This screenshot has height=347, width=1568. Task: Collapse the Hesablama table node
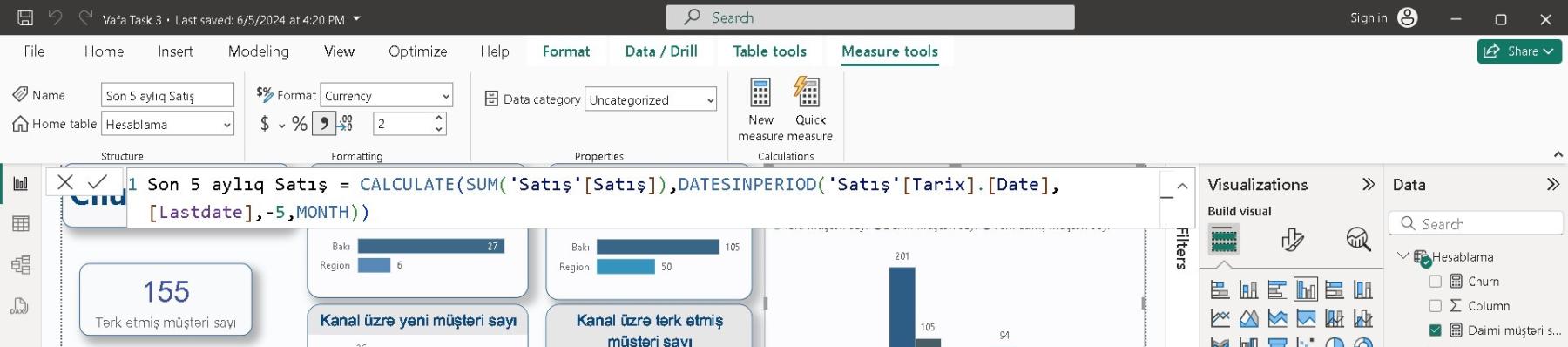[1402, 256]
